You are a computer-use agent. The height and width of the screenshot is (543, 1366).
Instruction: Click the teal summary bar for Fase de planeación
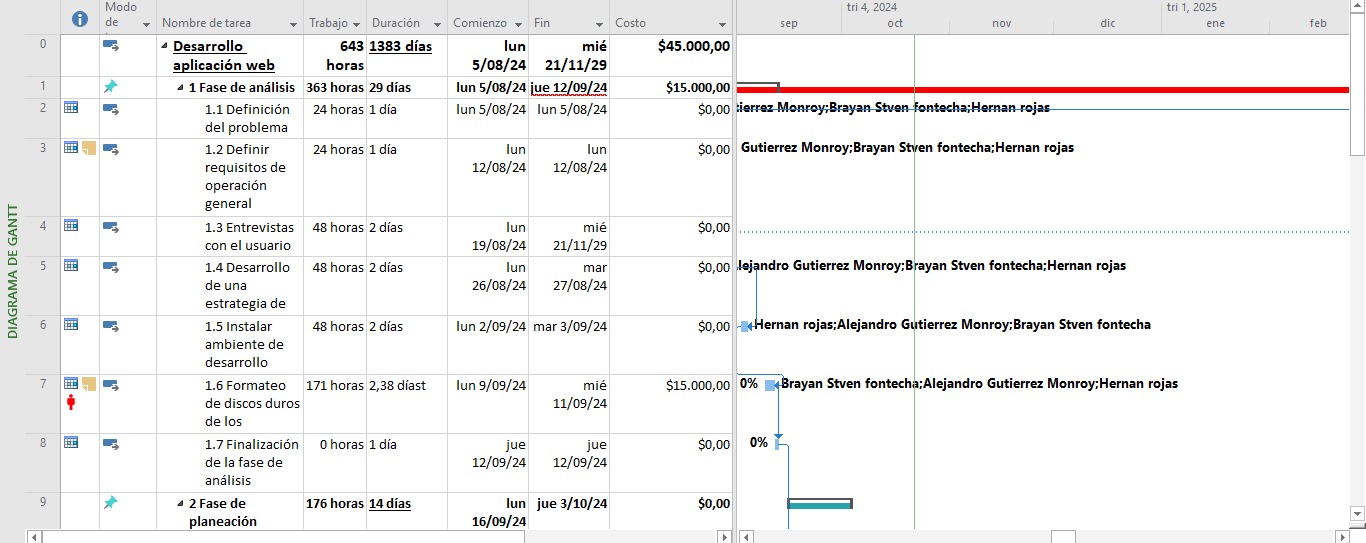coord(820,503)
